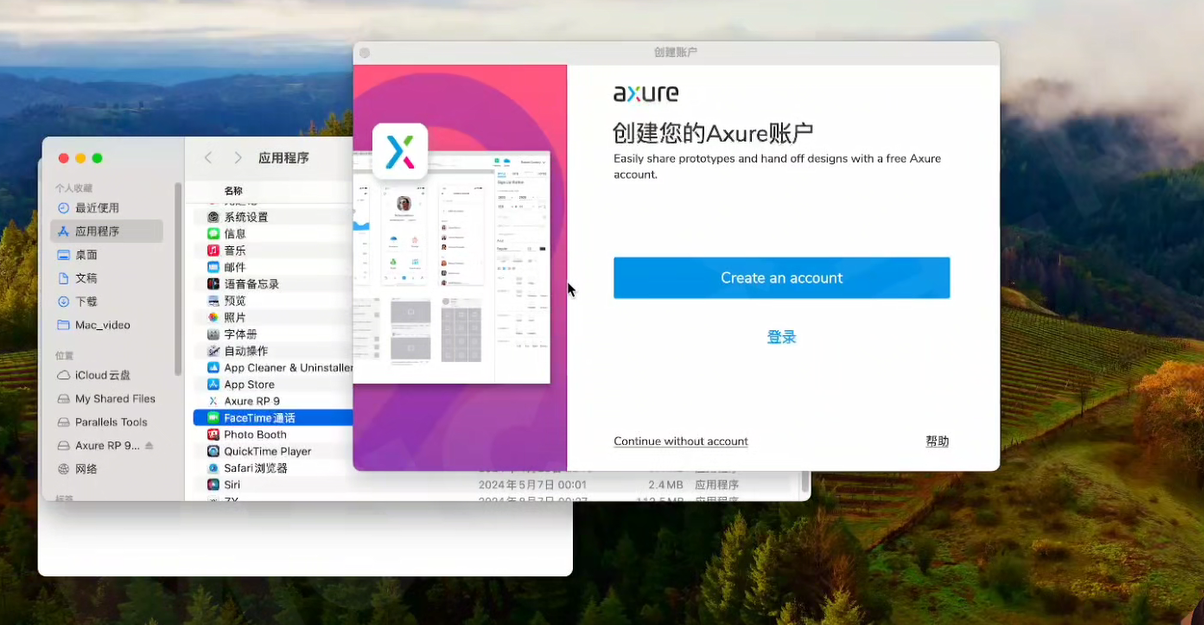
Task: Select App Cleaner & Uninstaller icon
Action: point(213,367)
